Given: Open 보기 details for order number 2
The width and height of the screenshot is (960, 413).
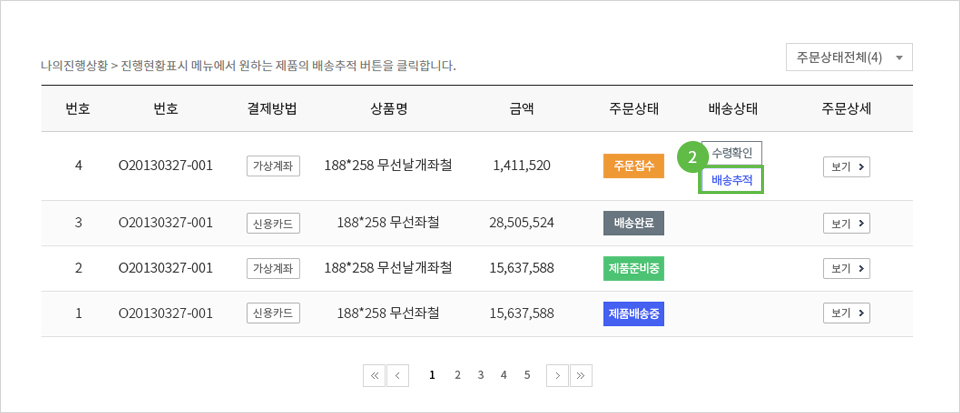Looking at the screenshot, I should click(846, 268).
